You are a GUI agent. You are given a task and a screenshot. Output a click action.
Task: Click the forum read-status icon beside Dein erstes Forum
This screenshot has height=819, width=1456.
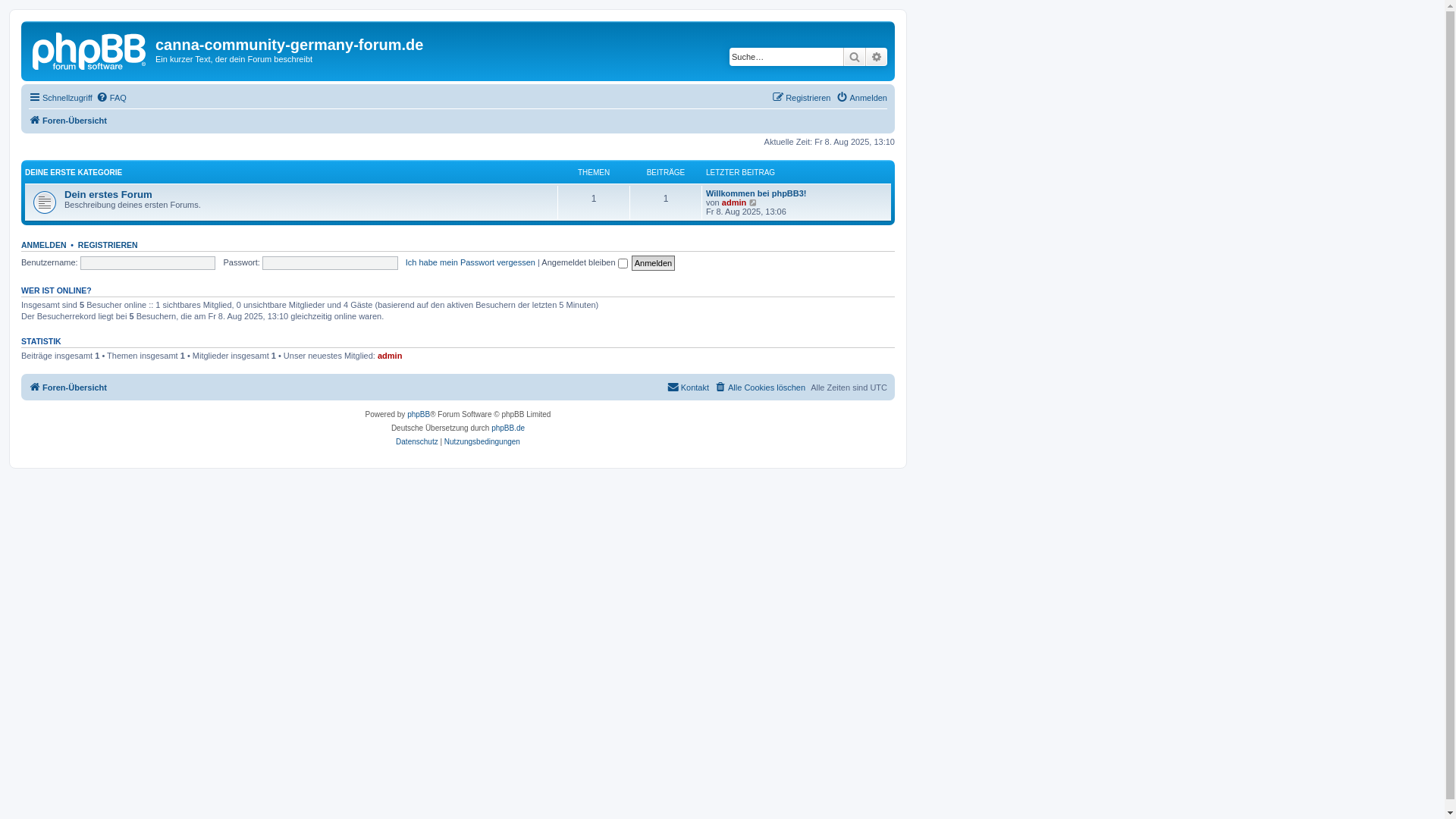(45, 202)
